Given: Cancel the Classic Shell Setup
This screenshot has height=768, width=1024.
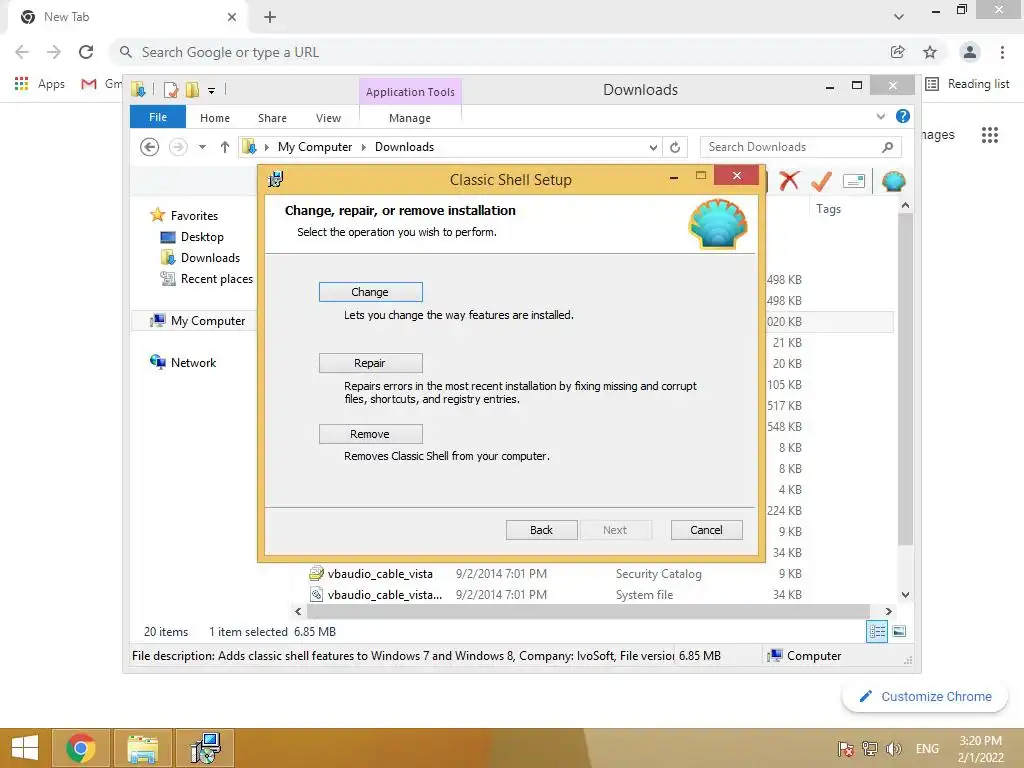Looking at the screenshot, I should [707, 530].
